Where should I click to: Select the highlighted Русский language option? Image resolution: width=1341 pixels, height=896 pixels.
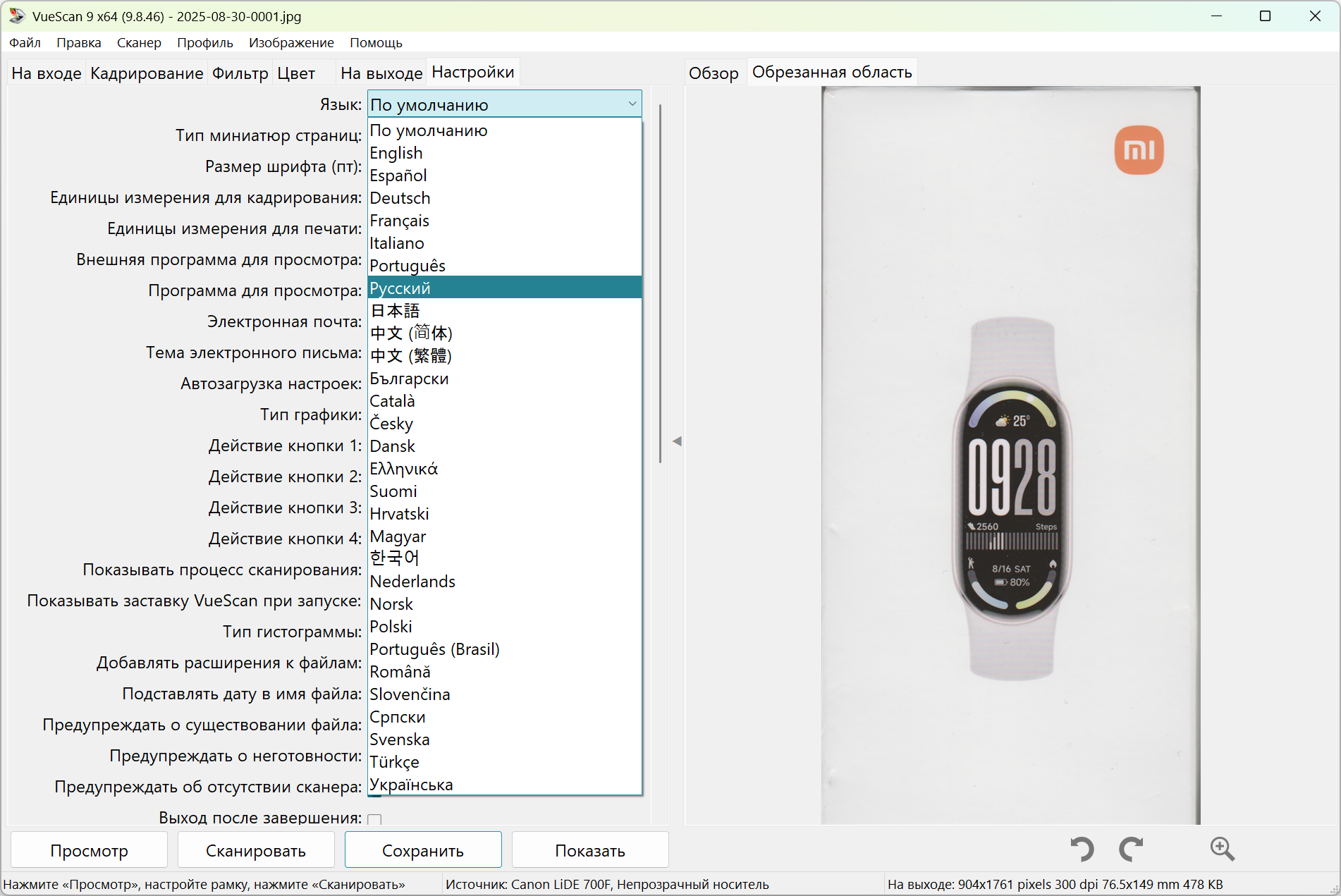tap(505, 288)
